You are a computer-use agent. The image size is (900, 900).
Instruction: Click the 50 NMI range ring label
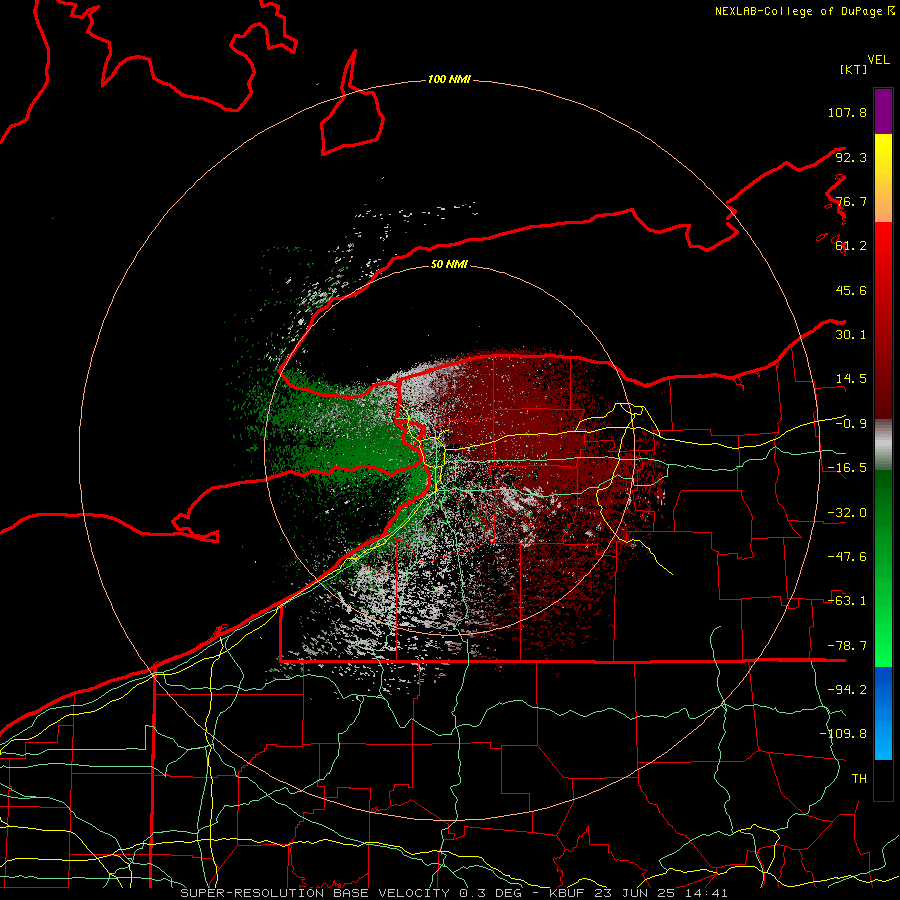449,264
